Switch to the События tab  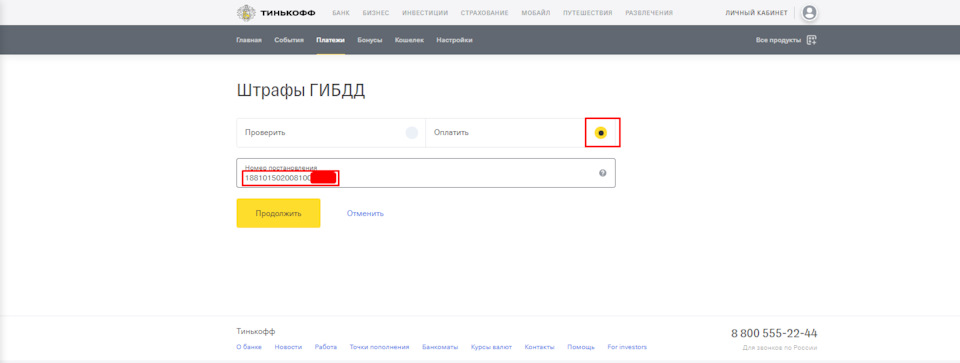(x=289, y=40)
